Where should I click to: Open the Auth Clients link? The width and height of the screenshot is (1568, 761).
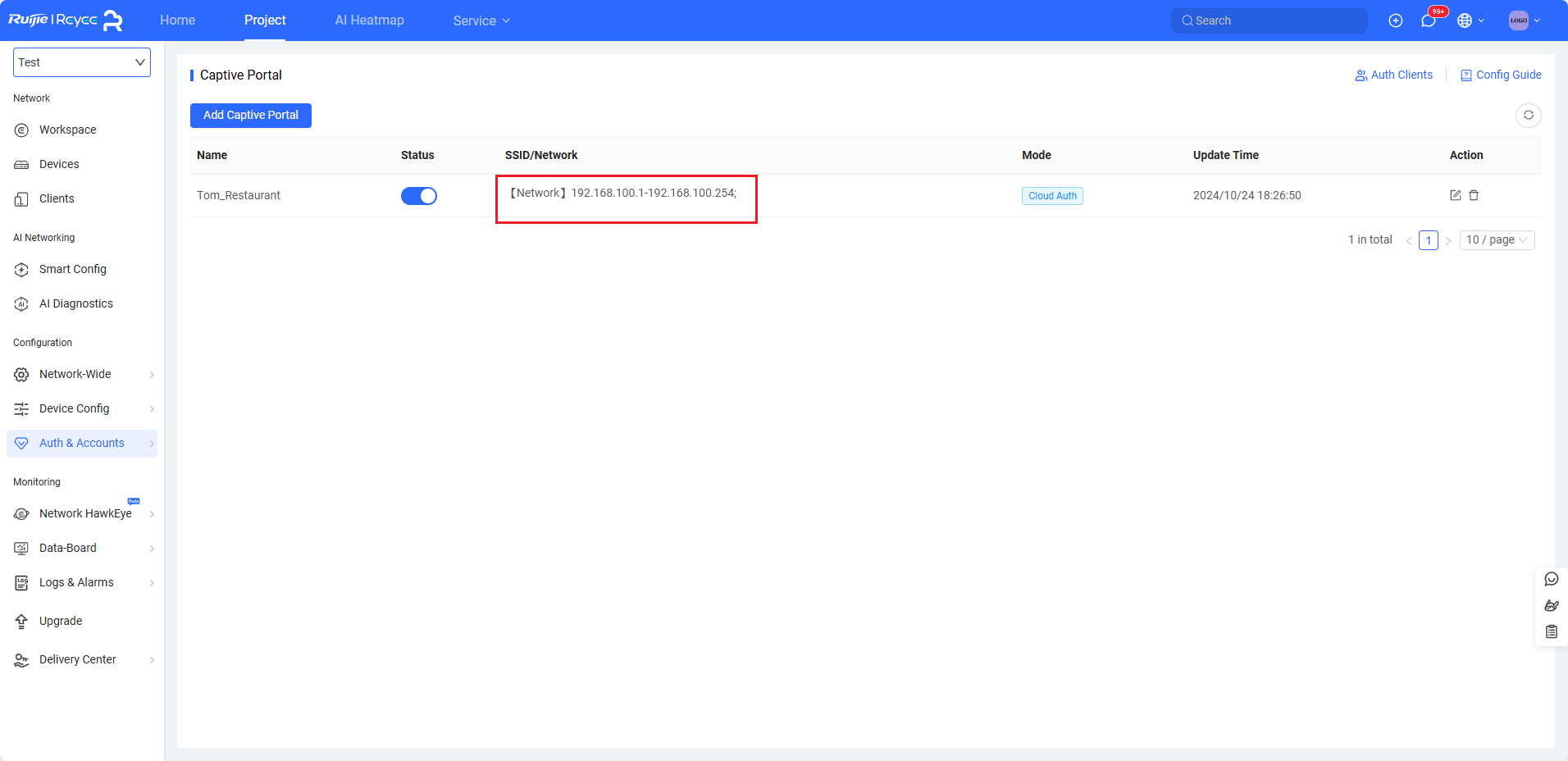[1394, 75]
